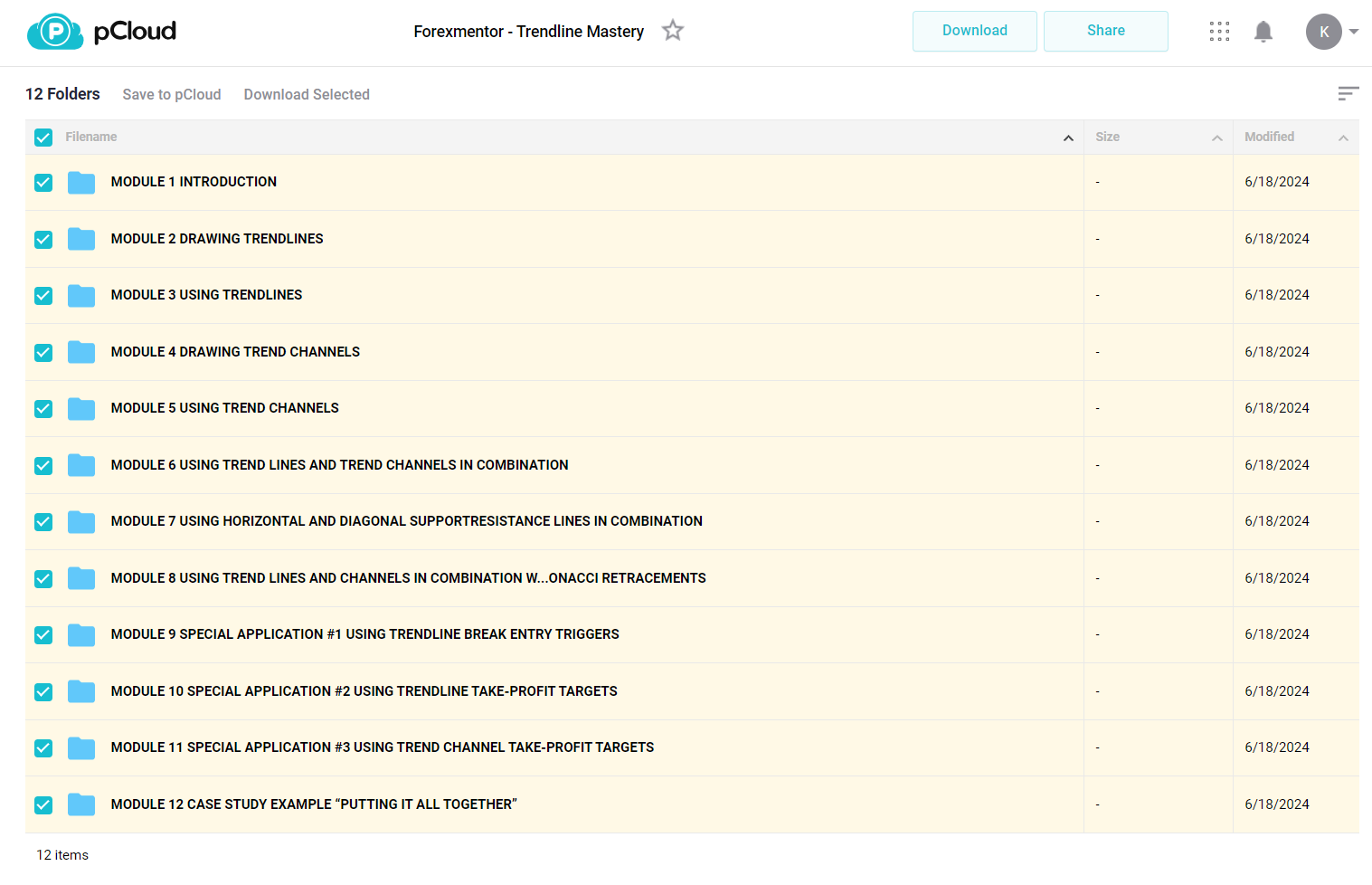The image size is (1372, 885).
Task: Click the MODULE 4 folder icon
Action: 81,352
